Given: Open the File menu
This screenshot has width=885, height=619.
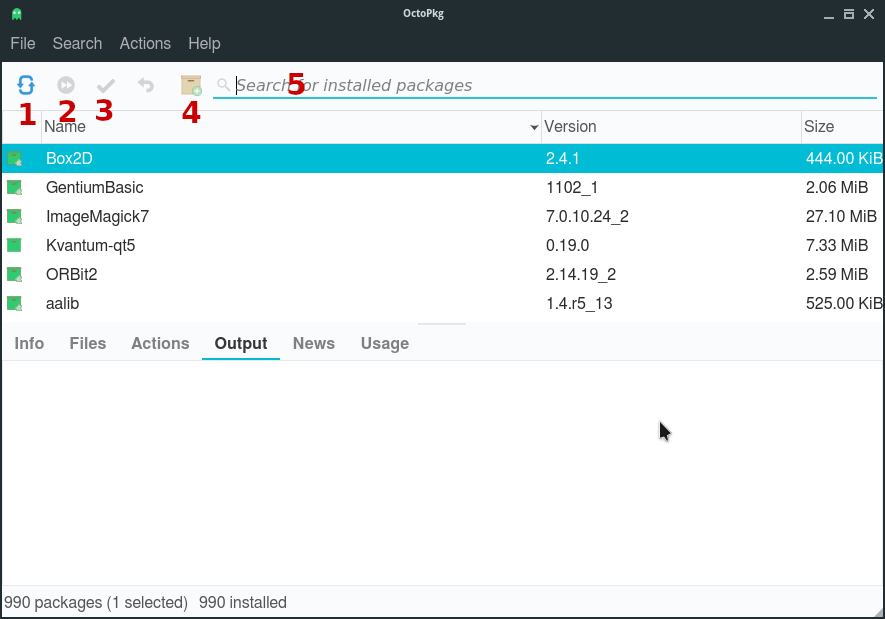Looking at the screenshot, I should (23, 43).
